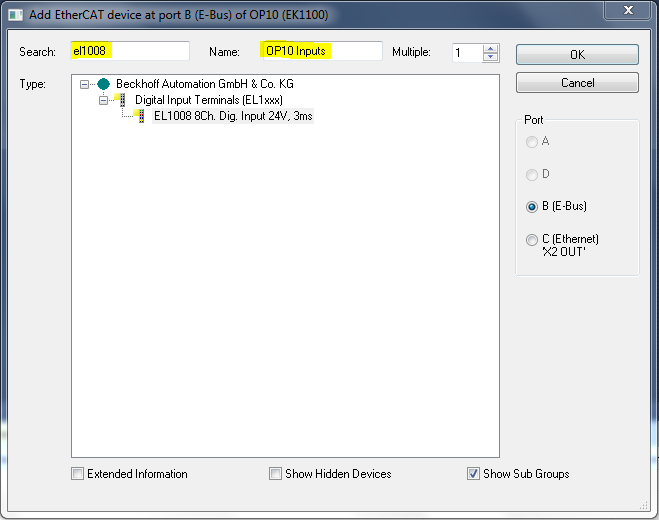This screenshot has height=520, width=659.
Task: Focus the Search field containing el1008
Action: pos(130,51)
